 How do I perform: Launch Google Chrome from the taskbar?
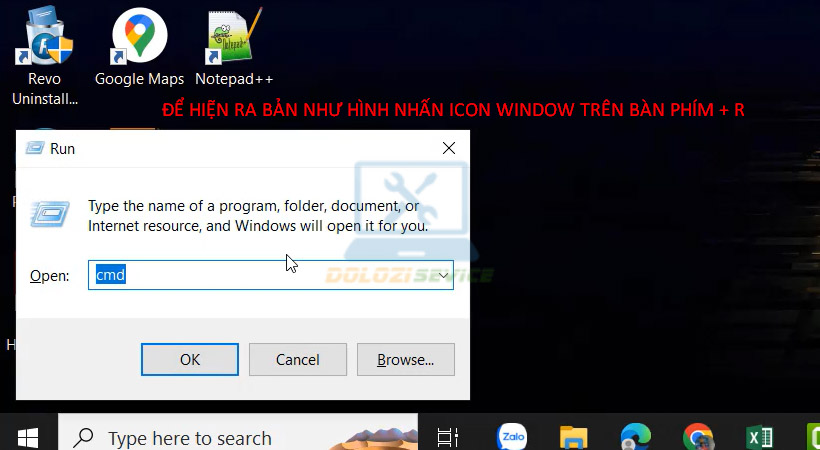pos(698,437)
